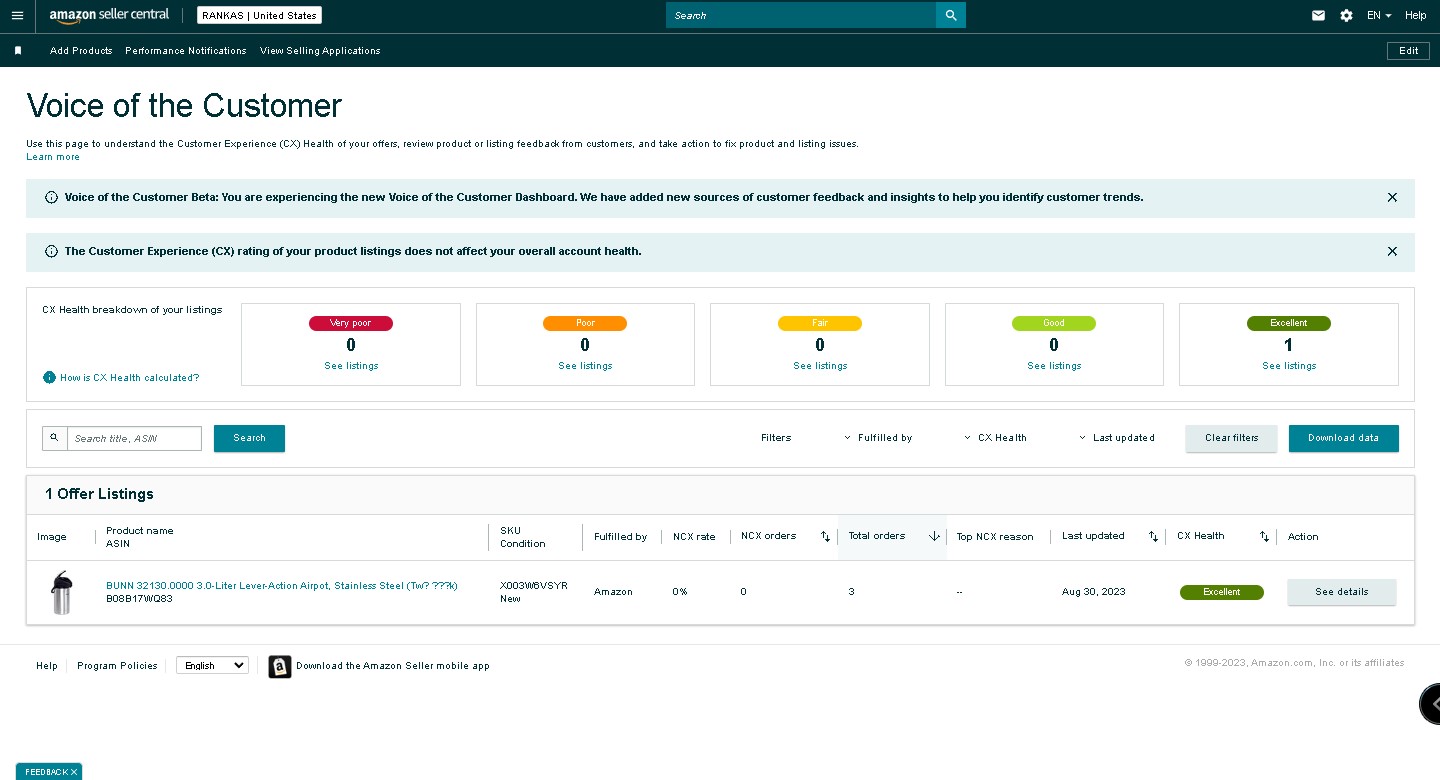
Task: Sort by Last updated column arrows
Action: 1153,537
